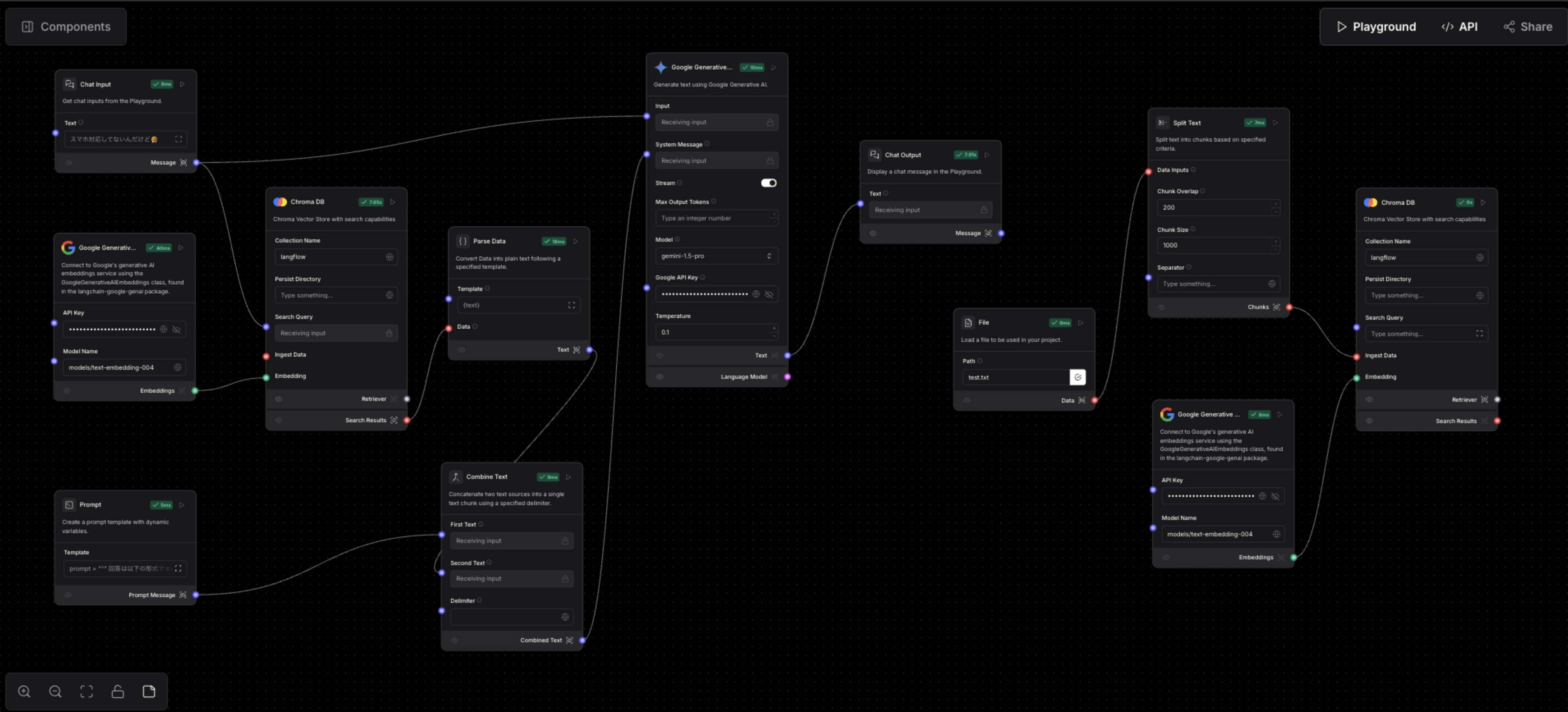Click the Share button

pyautogui.click(x=1528, y=27)
